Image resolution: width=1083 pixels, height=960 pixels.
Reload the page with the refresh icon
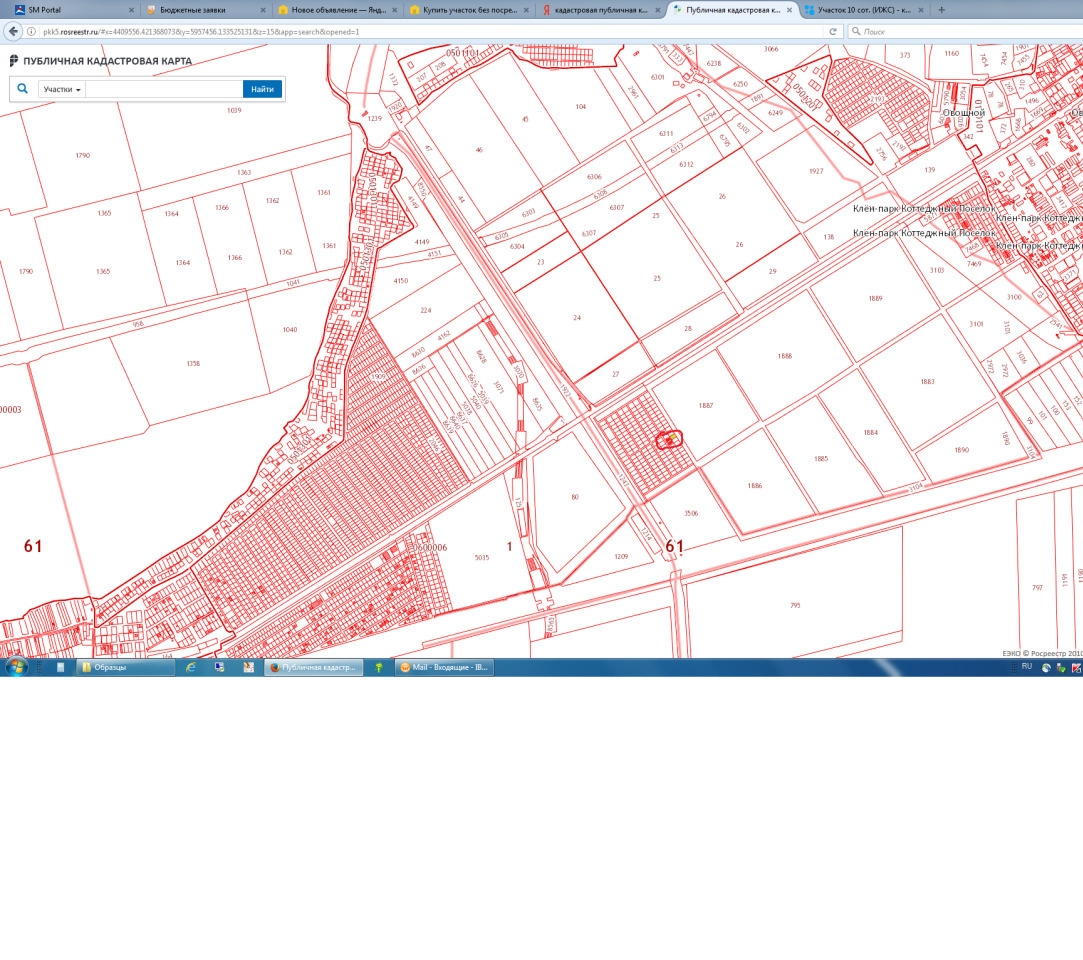(833, 31)
